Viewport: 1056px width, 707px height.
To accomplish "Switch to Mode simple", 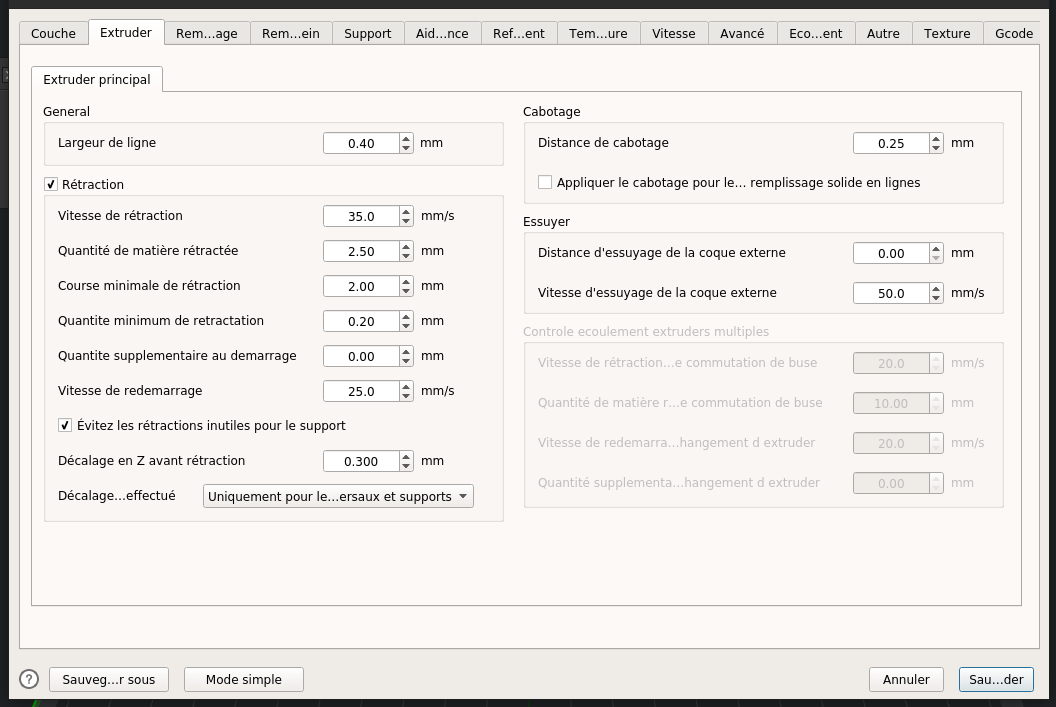I will [x=243, y=679].
